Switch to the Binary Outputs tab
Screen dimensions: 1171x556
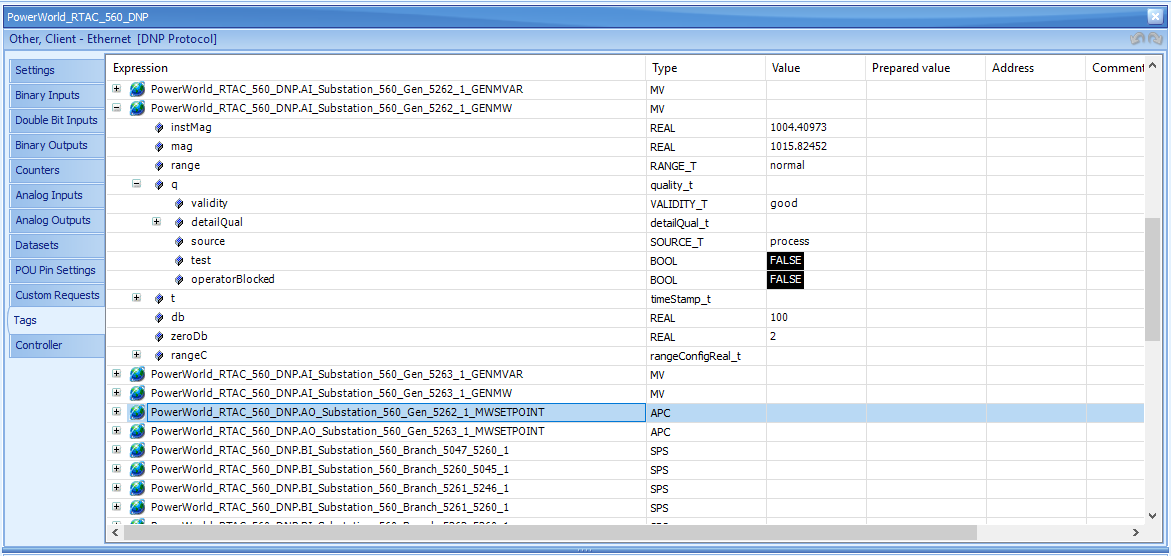point(57,145)
